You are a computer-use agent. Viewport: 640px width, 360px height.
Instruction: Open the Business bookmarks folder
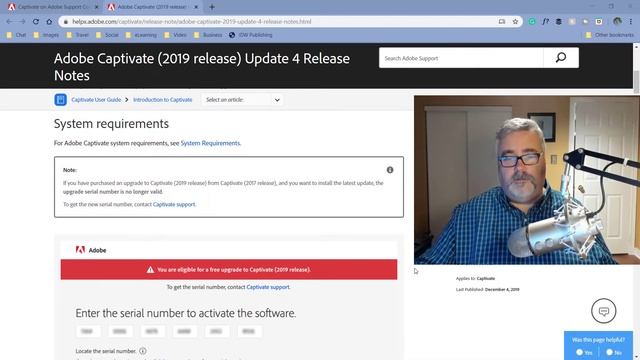tap(208, 35)
